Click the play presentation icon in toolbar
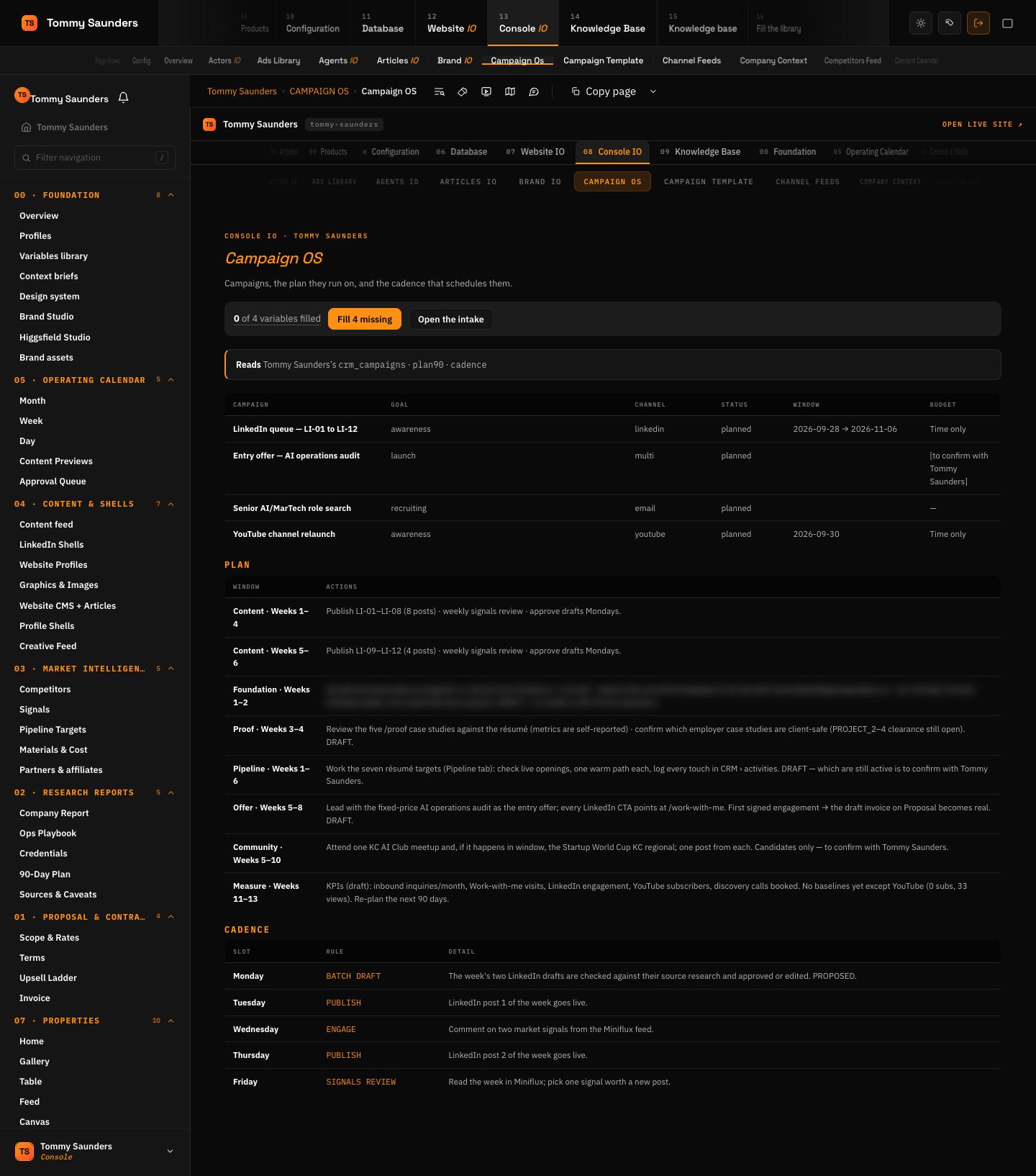Screen dimensions: 1036x1176 click(486, 91)
